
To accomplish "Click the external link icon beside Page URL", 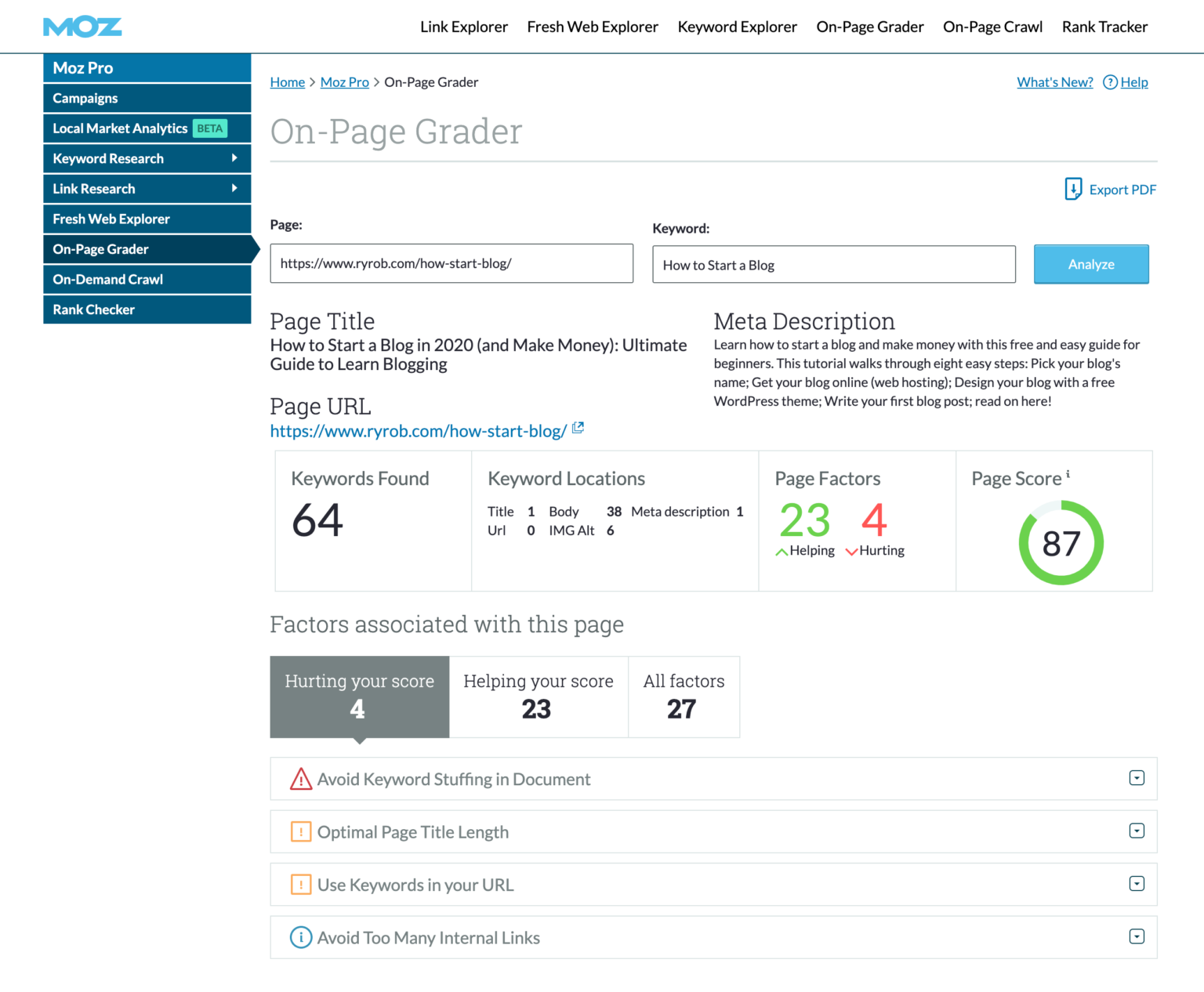I will [578, 428].
